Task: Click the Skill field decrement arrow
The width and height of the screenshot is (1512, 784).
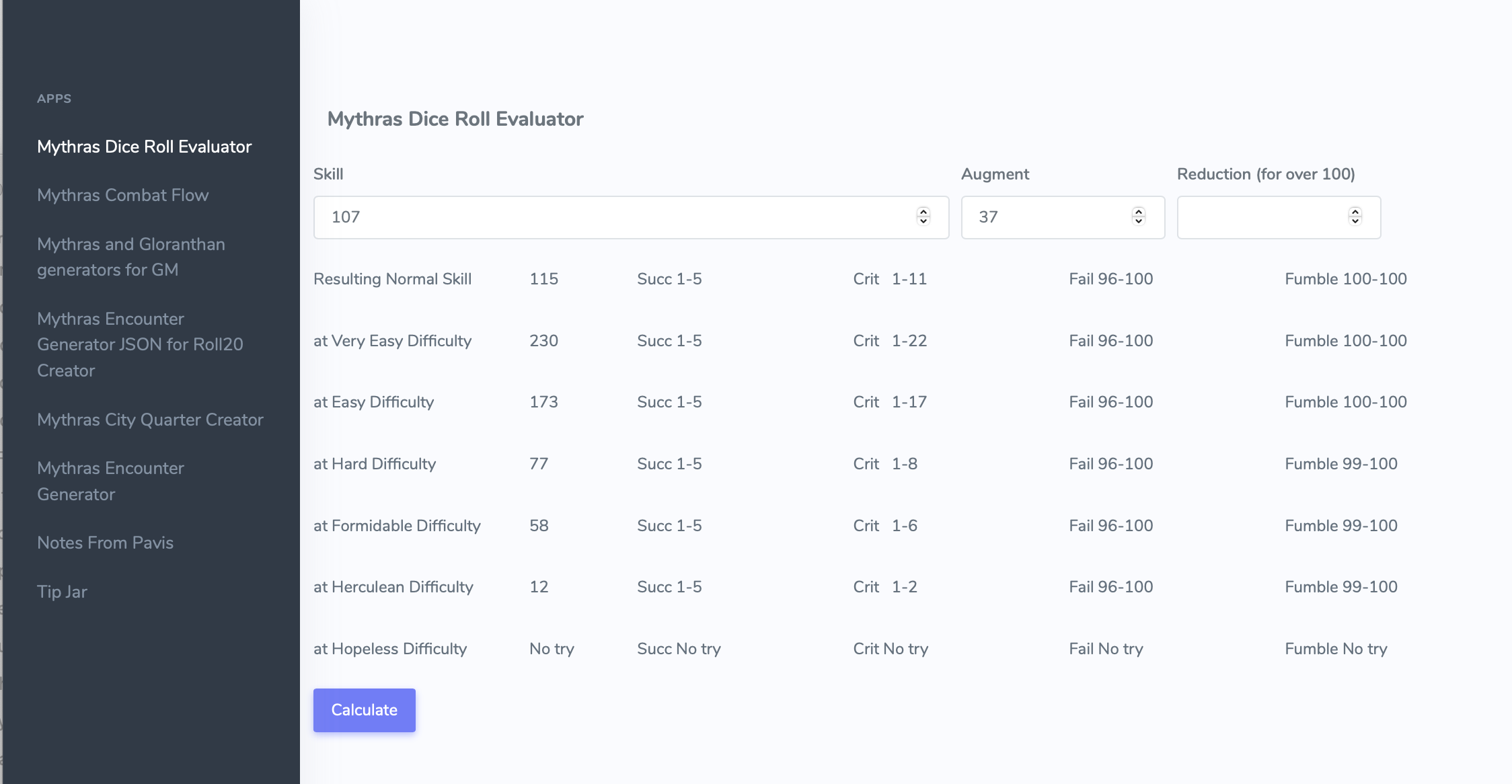Action: click(923, 221)
